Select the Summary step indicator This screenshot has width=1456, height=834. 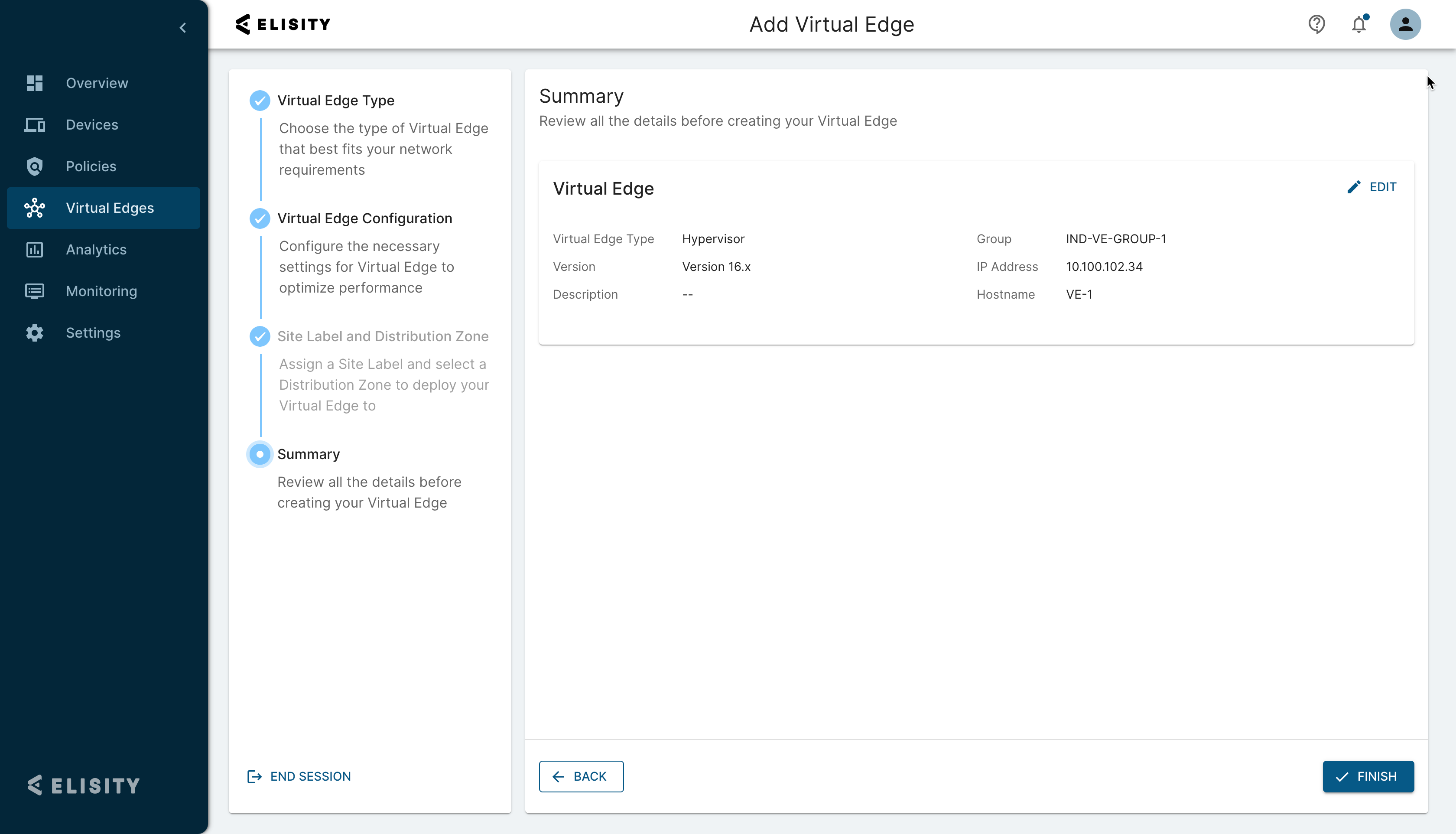pos(260,454)
